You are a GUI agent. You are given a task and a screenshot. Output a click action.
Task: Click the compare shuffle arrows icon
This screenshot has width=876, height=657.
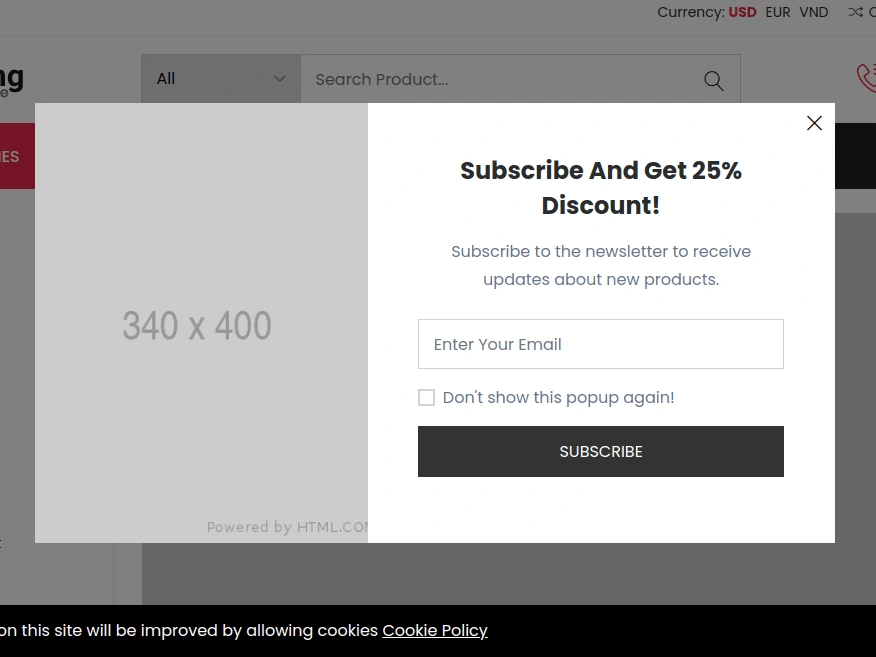tap(855, 12)
